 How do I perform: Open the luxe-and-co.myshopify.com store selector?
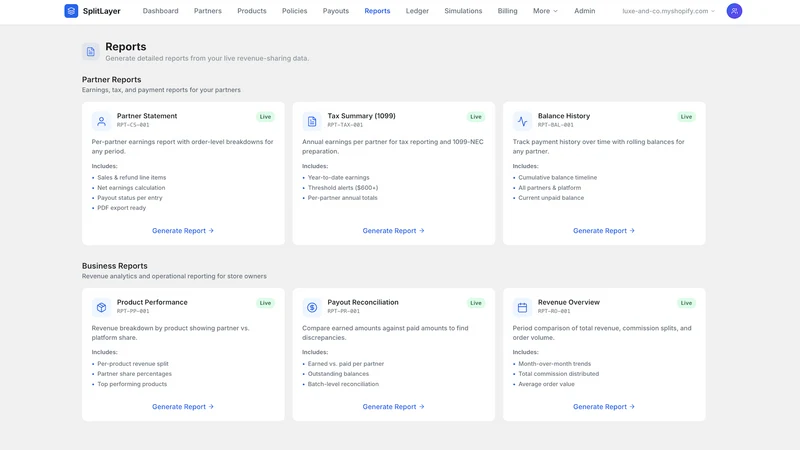[668, 11]
